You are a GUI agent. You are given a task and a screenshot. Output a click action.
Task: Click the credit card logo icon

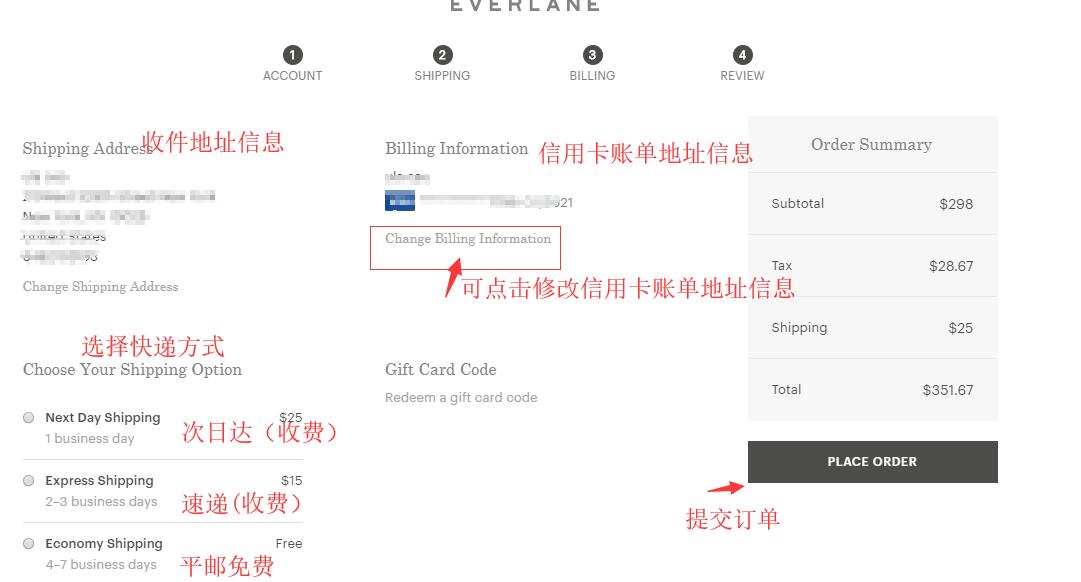point(400,201)
